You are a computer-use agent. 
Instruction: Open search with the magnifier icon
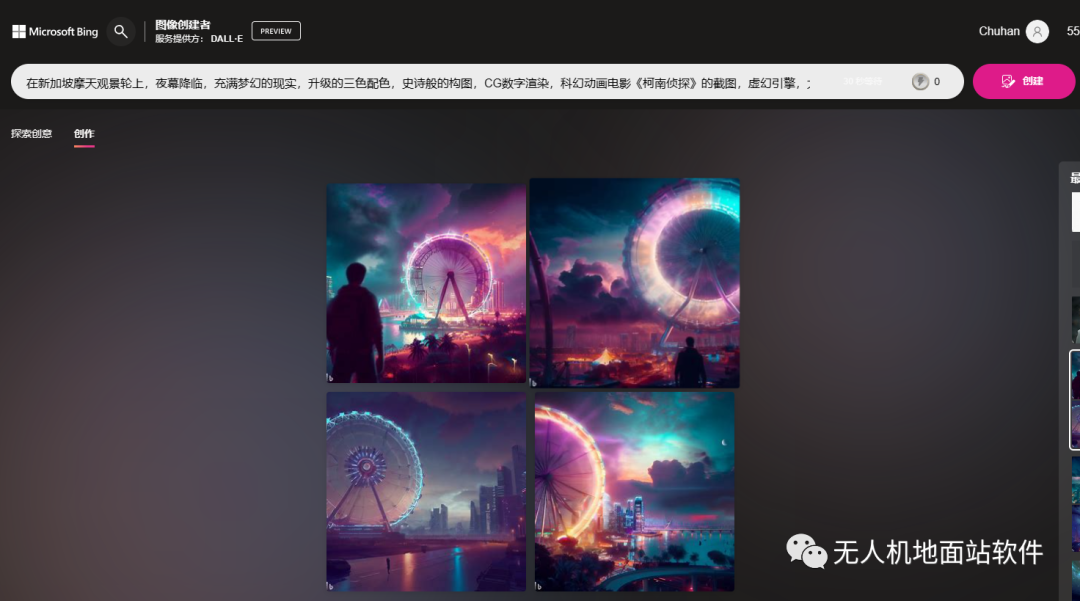pyautogui.click(x=121, y=32)
